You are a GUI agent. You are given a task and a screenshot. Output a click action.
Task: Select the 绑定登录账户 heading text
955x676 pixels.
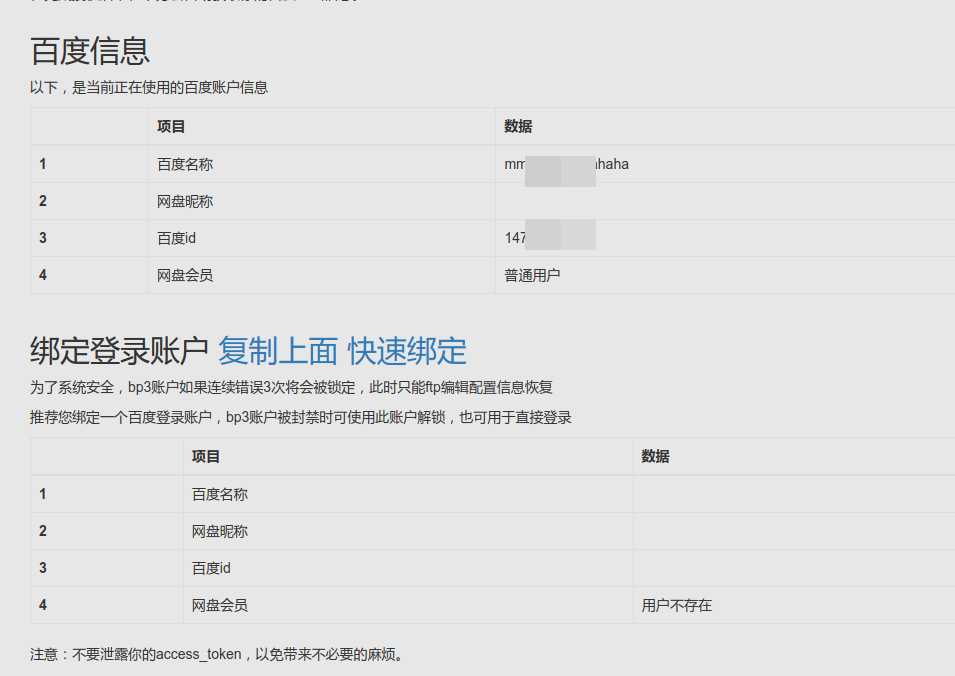coord(119,351)
